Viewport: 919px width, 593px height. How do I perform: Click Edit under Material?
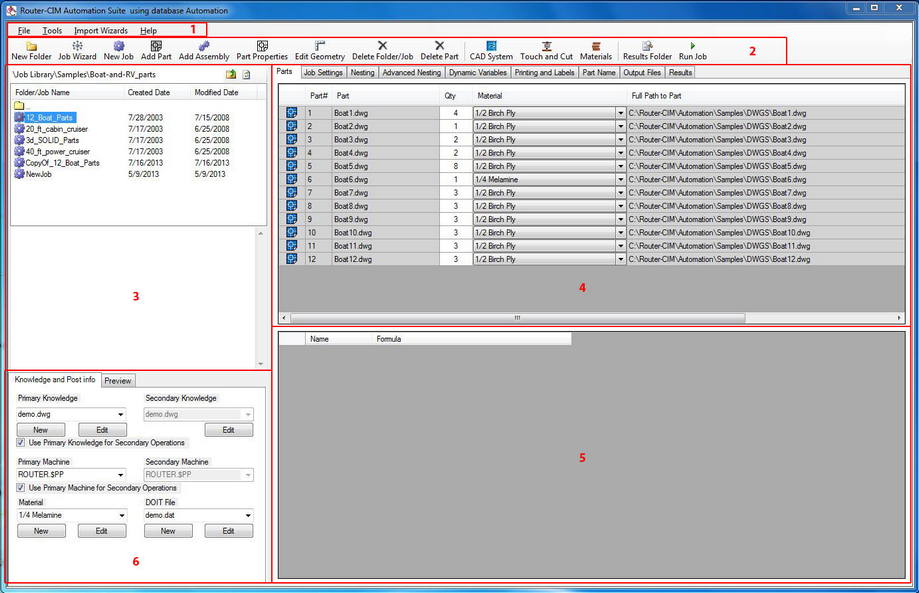(102, 531)
